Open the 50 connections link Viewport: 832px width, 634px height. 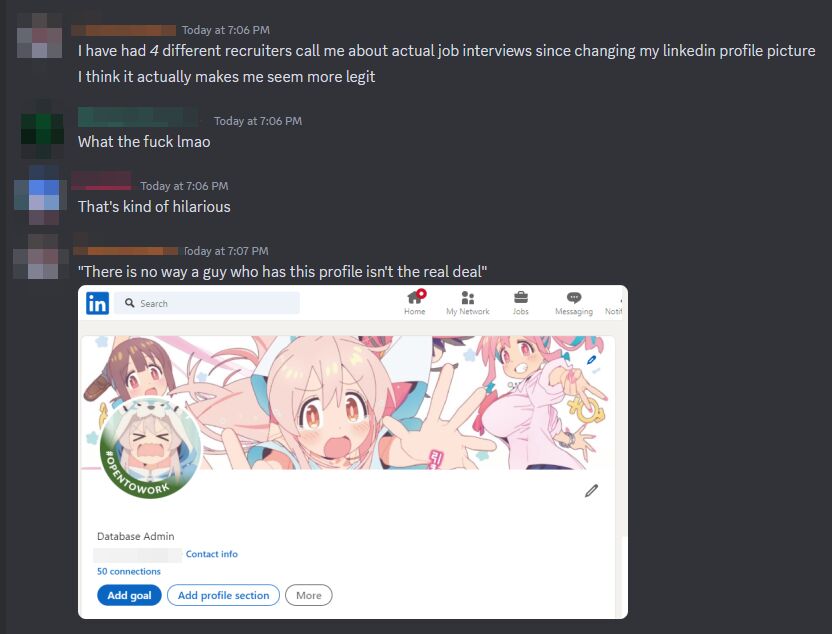coord(128,571)
